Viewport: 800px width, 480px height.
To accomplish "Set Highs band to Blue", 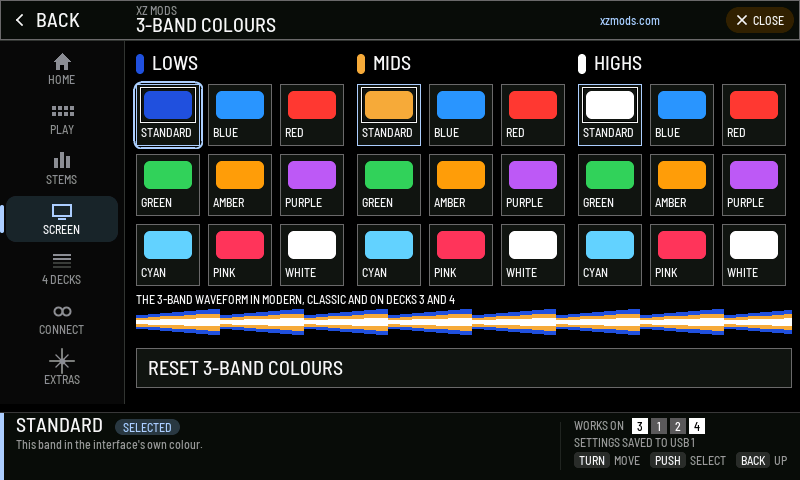I will [x=682, y=115].
